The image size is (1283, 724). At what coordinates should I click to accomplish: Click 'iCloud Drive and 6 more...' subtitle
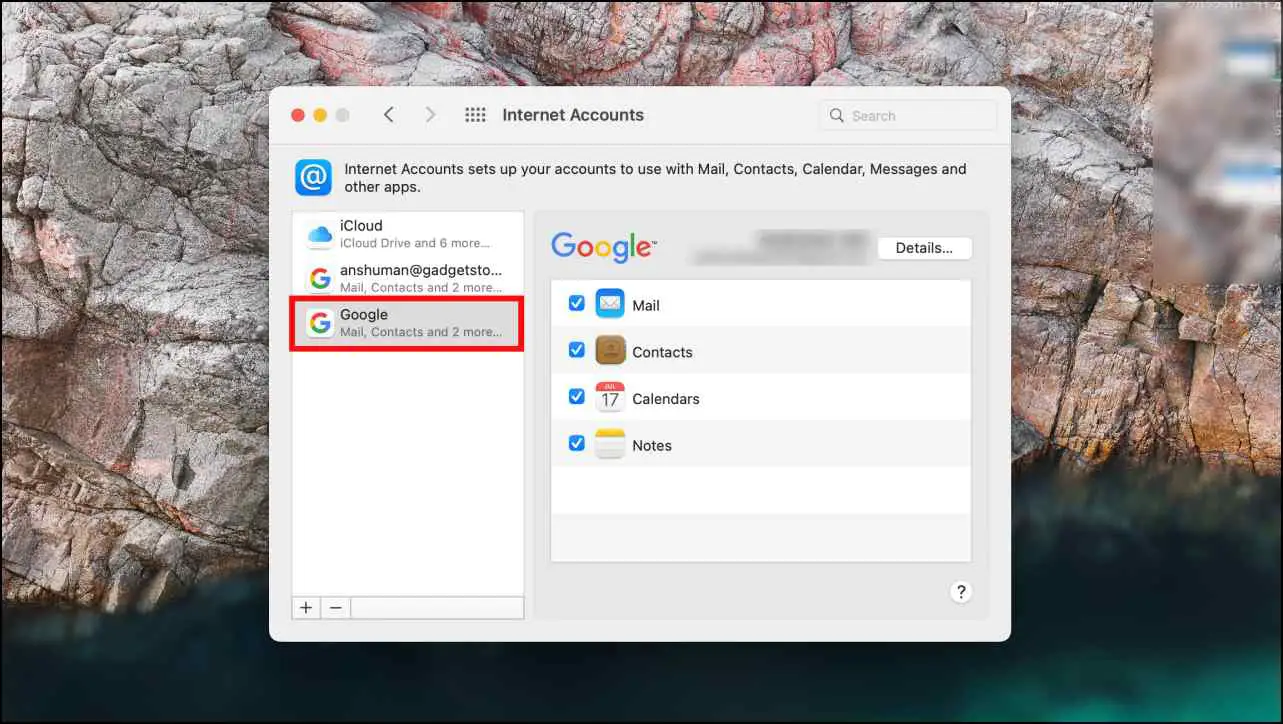(415, 243)
